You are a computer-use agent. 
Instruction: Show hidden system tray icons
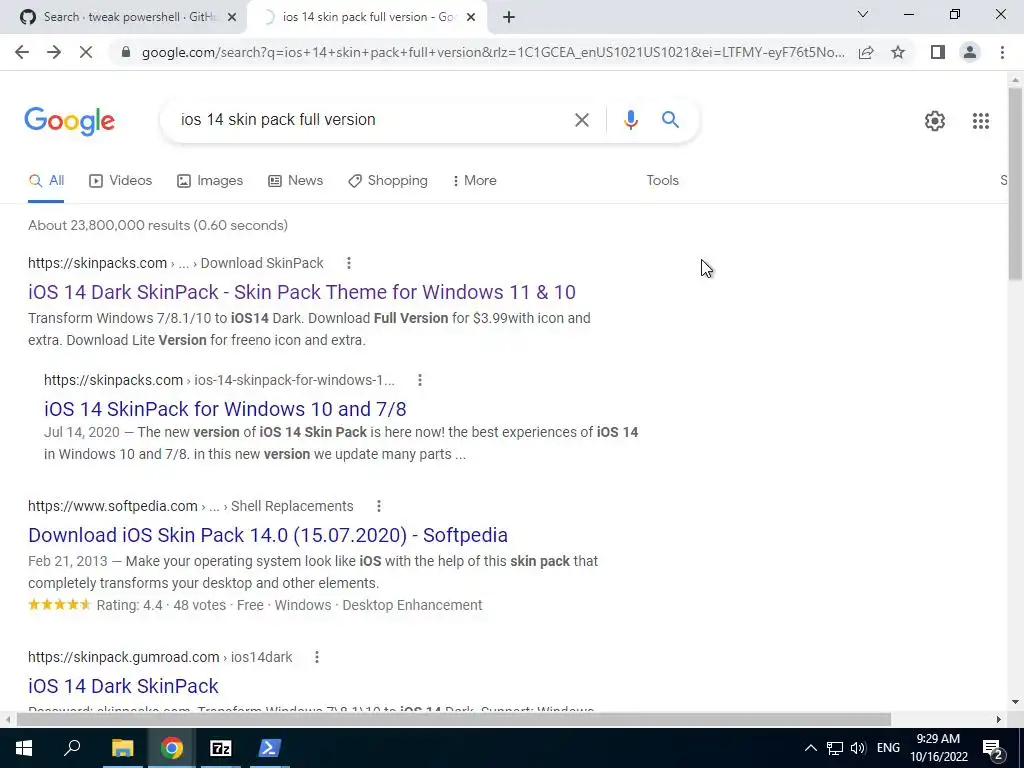pos(810,748)
